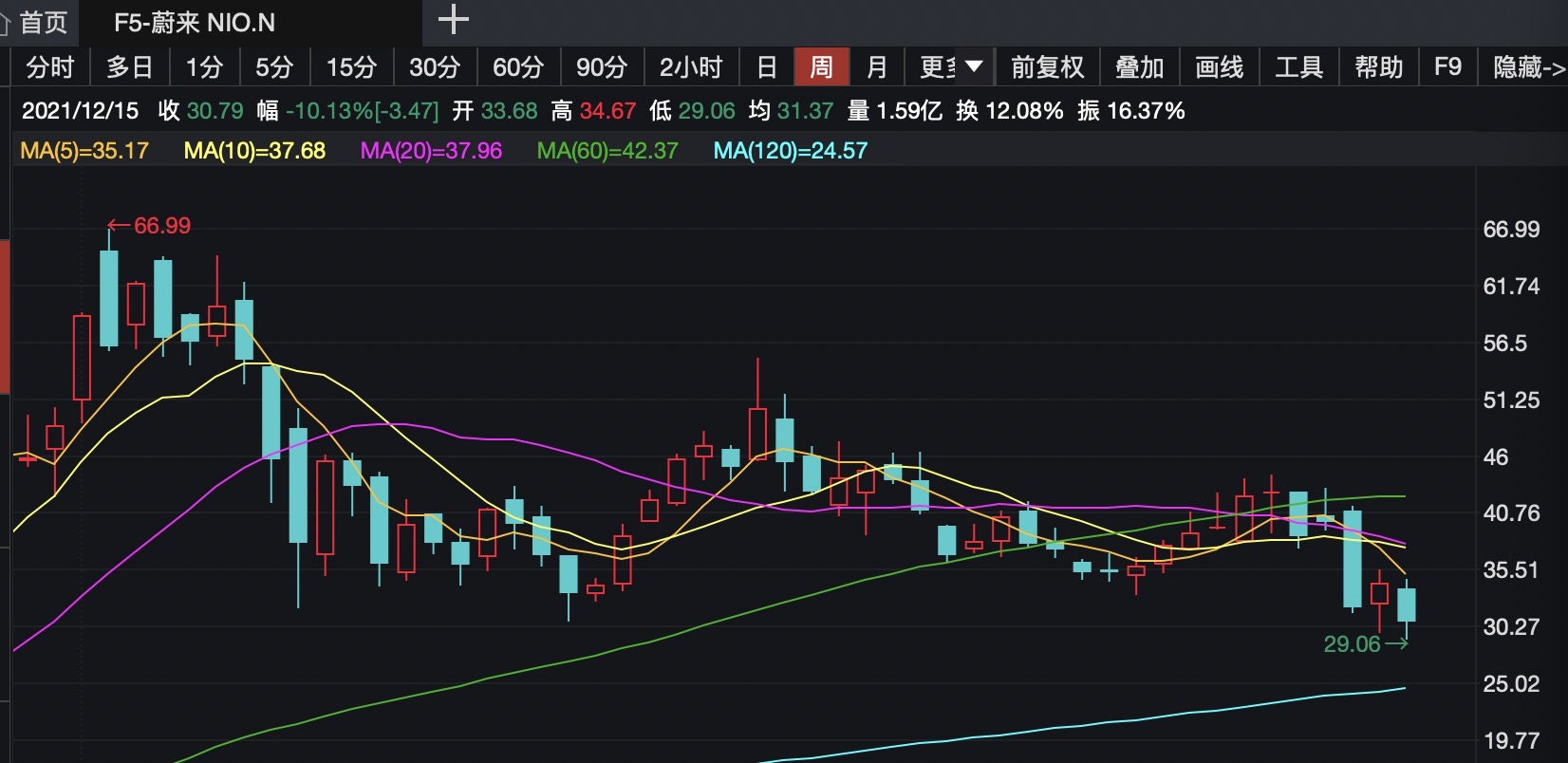Switch to 分时 intraday view
The width and height of the screenshot is (1568, 763).
(x=49, y=67)
